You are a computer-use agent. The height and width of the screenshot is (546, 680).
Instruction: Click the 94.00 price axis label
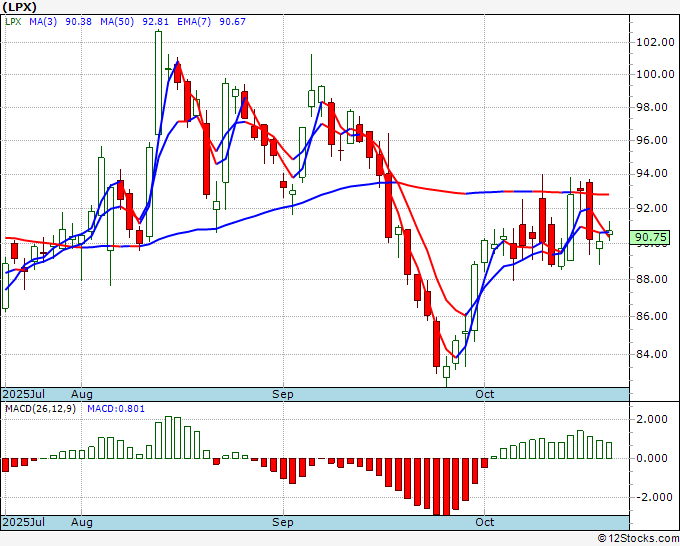click(x=652, y=174)
